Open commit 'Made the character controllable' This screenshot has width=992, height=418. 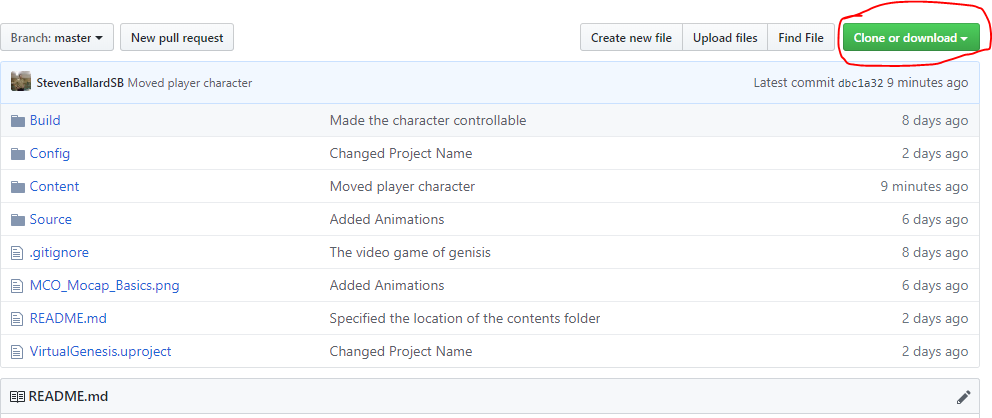428,120
